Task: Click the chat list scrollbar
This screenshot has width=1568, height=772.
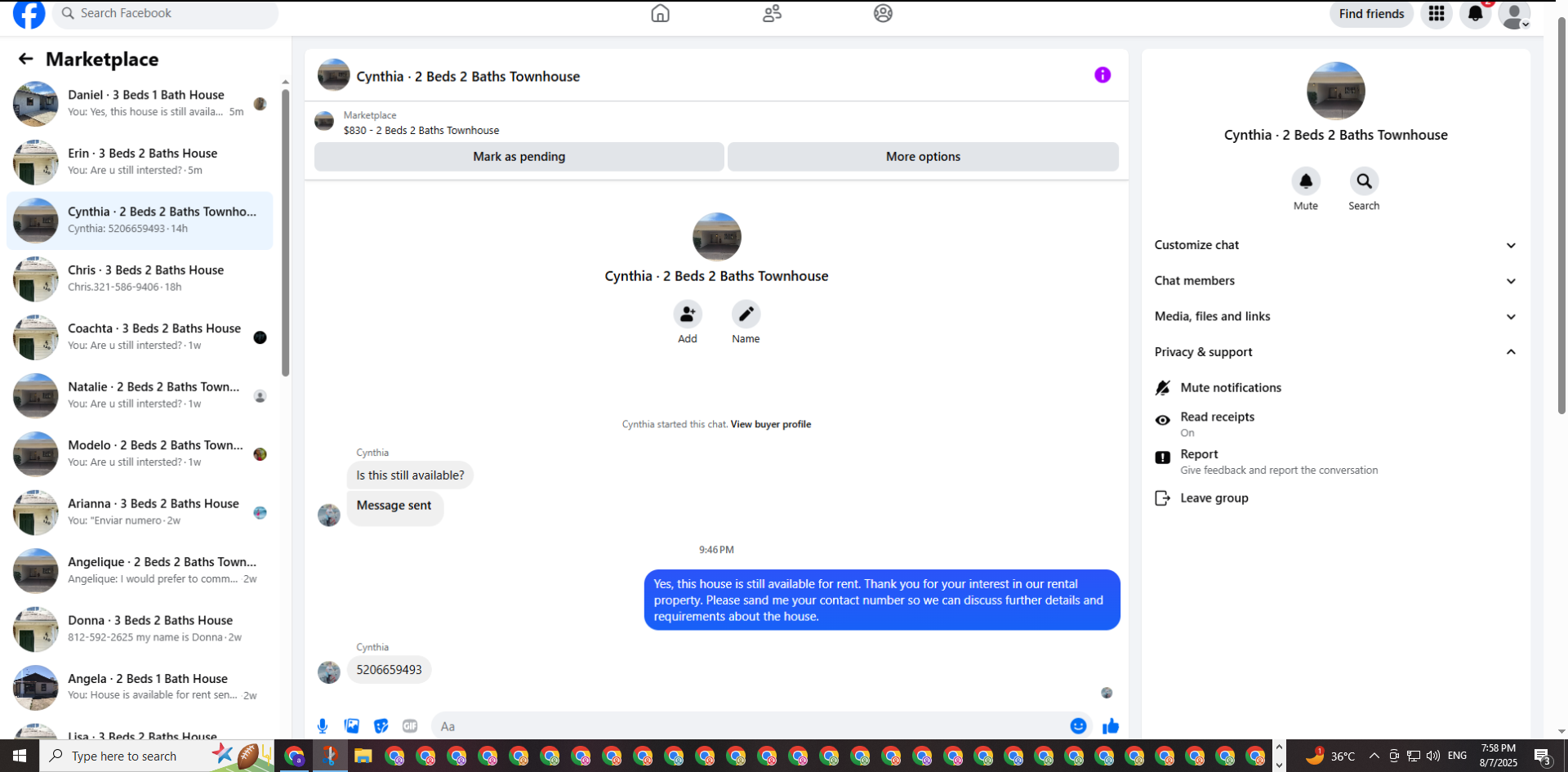Action: (285, 232)
